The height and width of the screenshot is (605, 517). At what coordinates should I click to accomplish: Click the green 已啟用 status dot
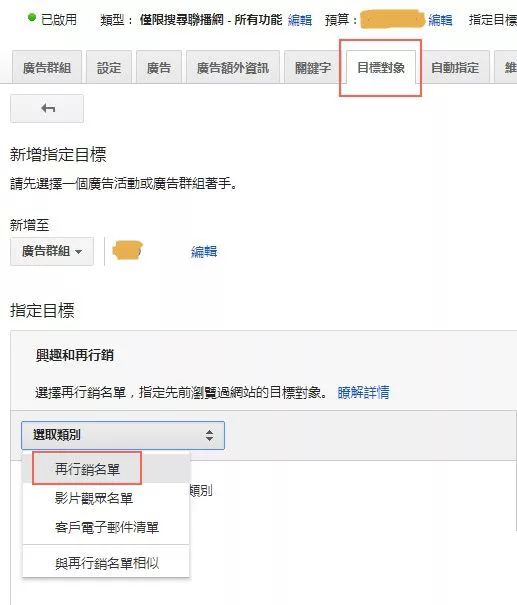[32, 17]
